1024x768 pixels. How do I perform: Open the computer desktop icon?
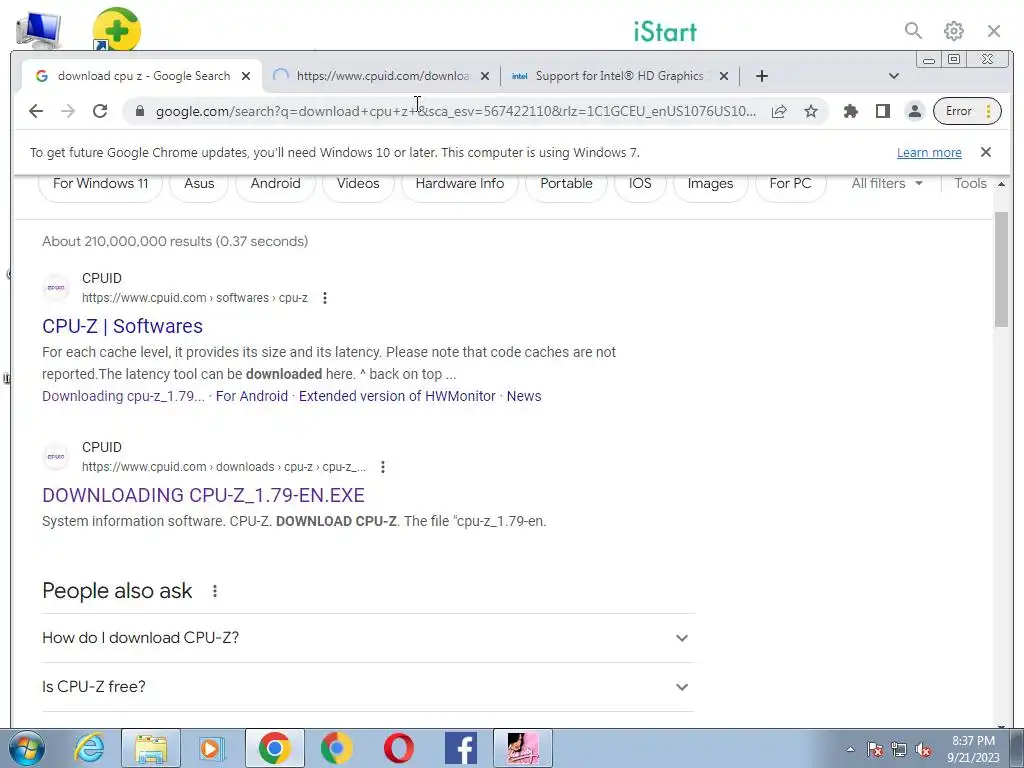39,30
